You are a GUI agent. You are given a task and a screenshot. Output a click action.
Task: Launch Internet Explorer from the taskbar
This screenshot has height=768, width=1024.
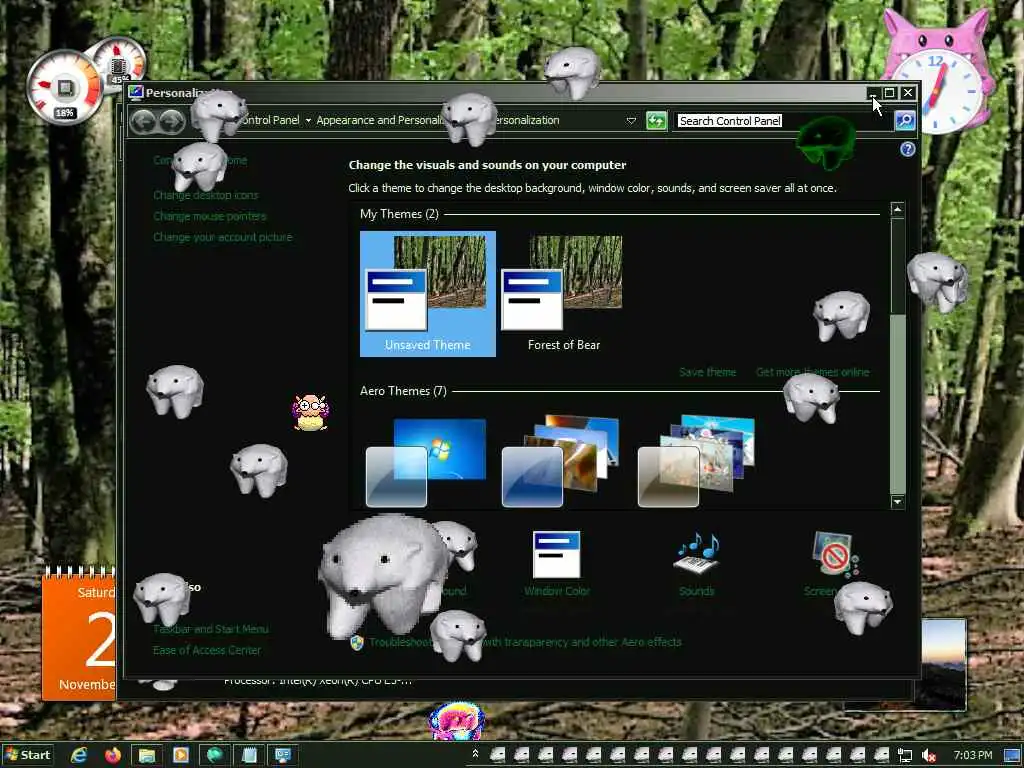coord(79,756)
